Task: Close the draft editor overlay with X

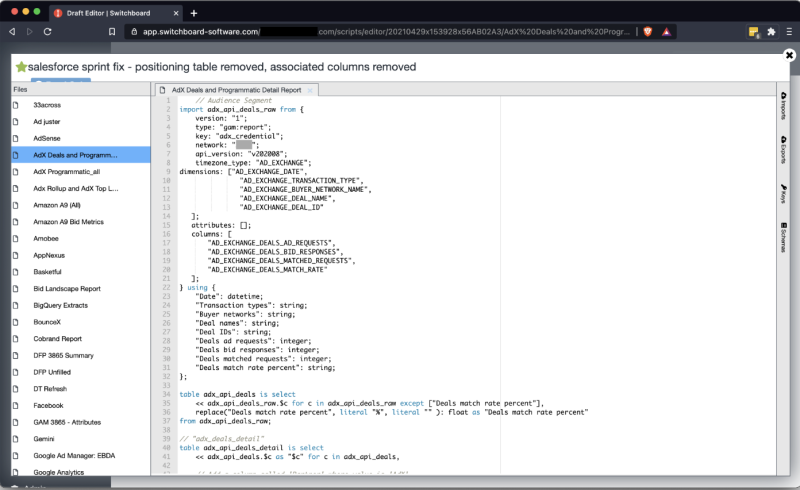Action: point(789,55)
